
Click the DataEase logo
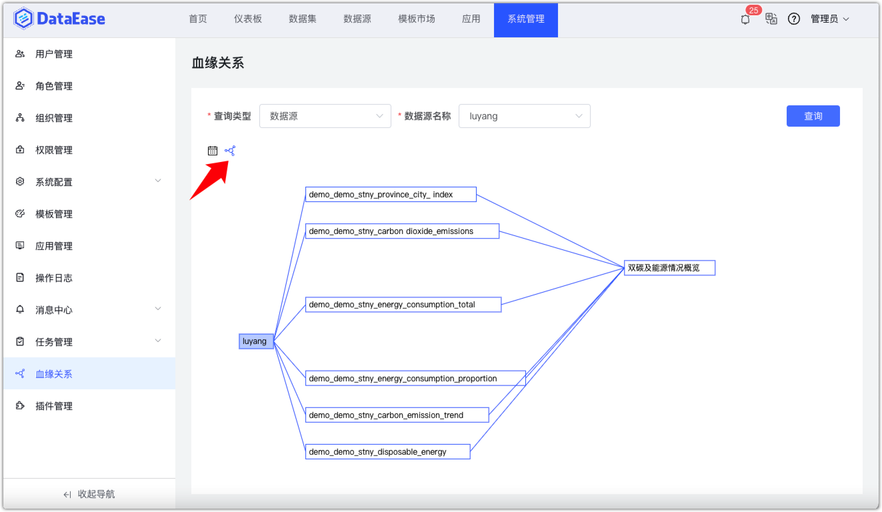[60, 19]
